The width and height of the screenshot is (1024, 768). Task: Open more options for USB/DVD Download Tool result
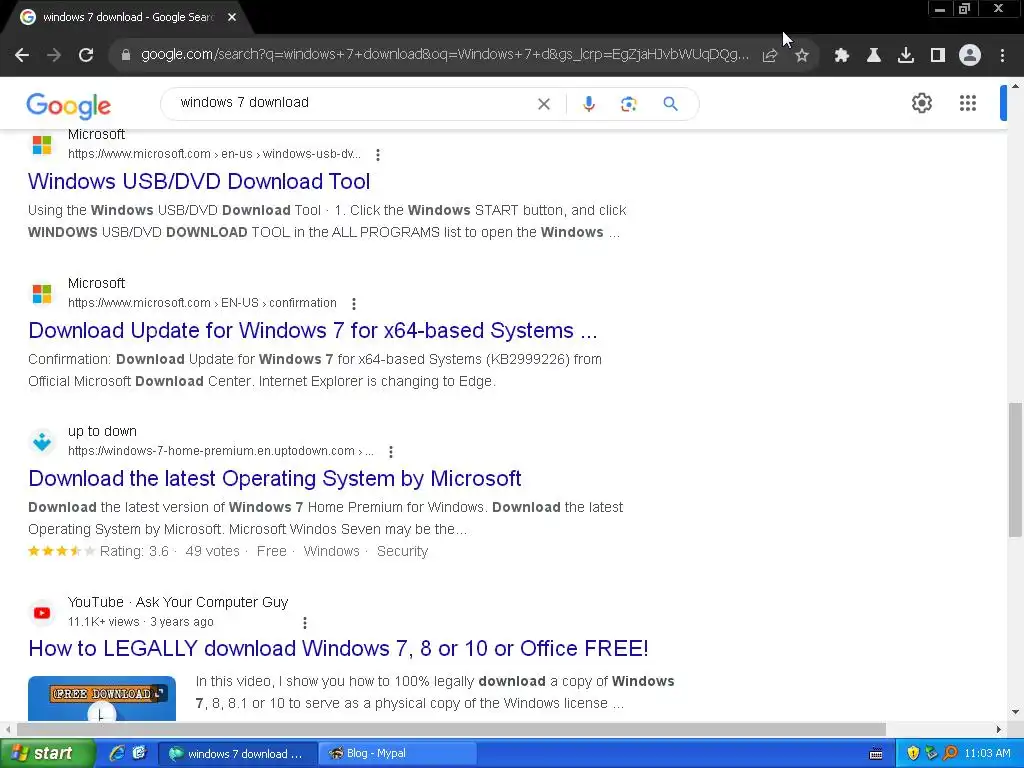point(377,155)
